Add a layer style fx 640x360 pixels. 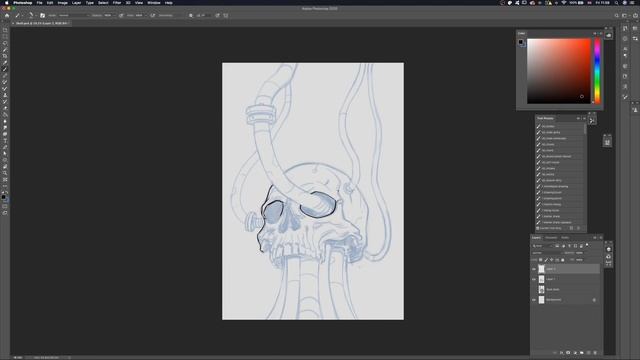point(561,353)
